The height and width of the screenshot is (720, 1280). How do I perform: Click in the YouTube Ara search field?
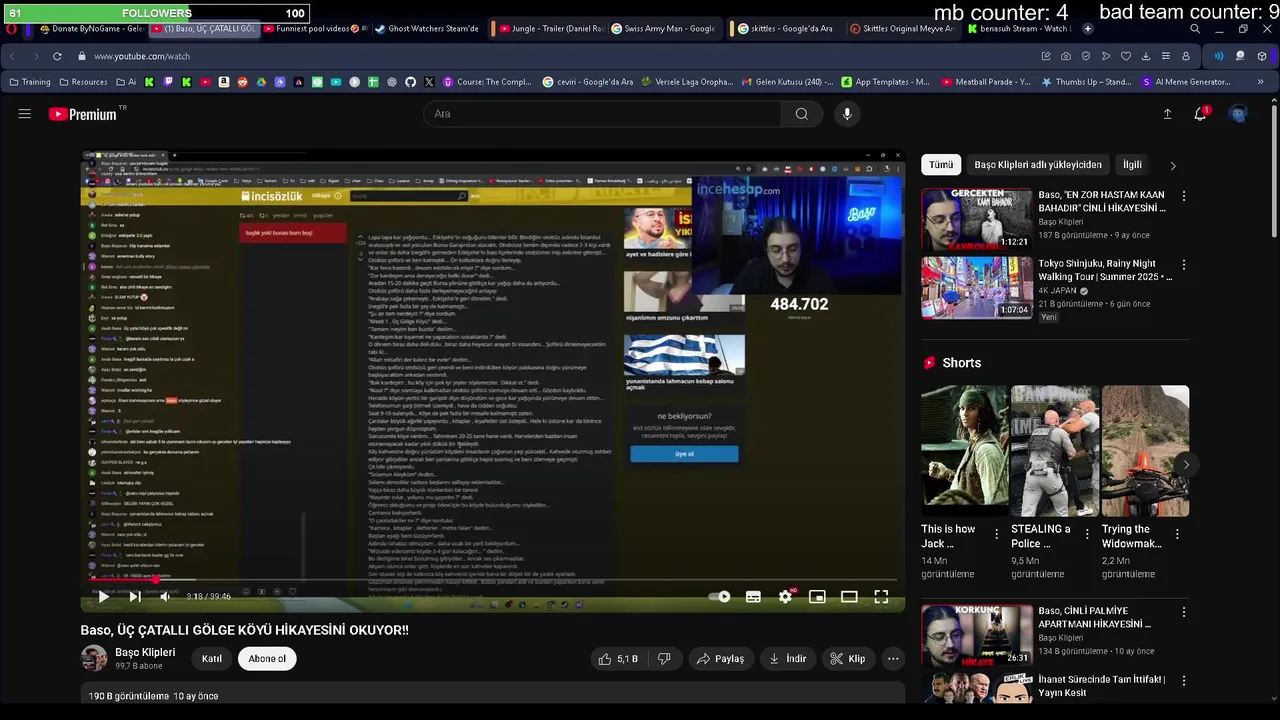[x=602, y=114]
